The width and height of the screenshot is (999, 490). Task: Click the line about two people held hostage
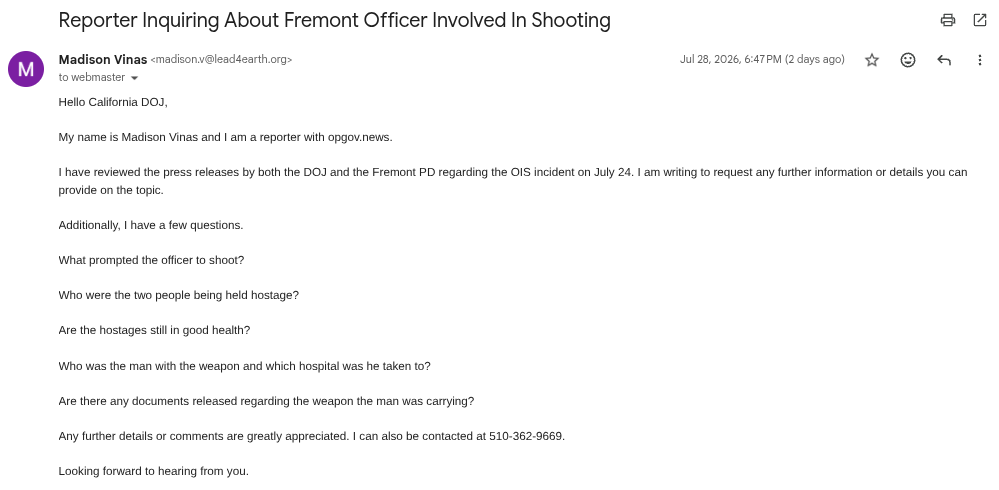point(178,295)
